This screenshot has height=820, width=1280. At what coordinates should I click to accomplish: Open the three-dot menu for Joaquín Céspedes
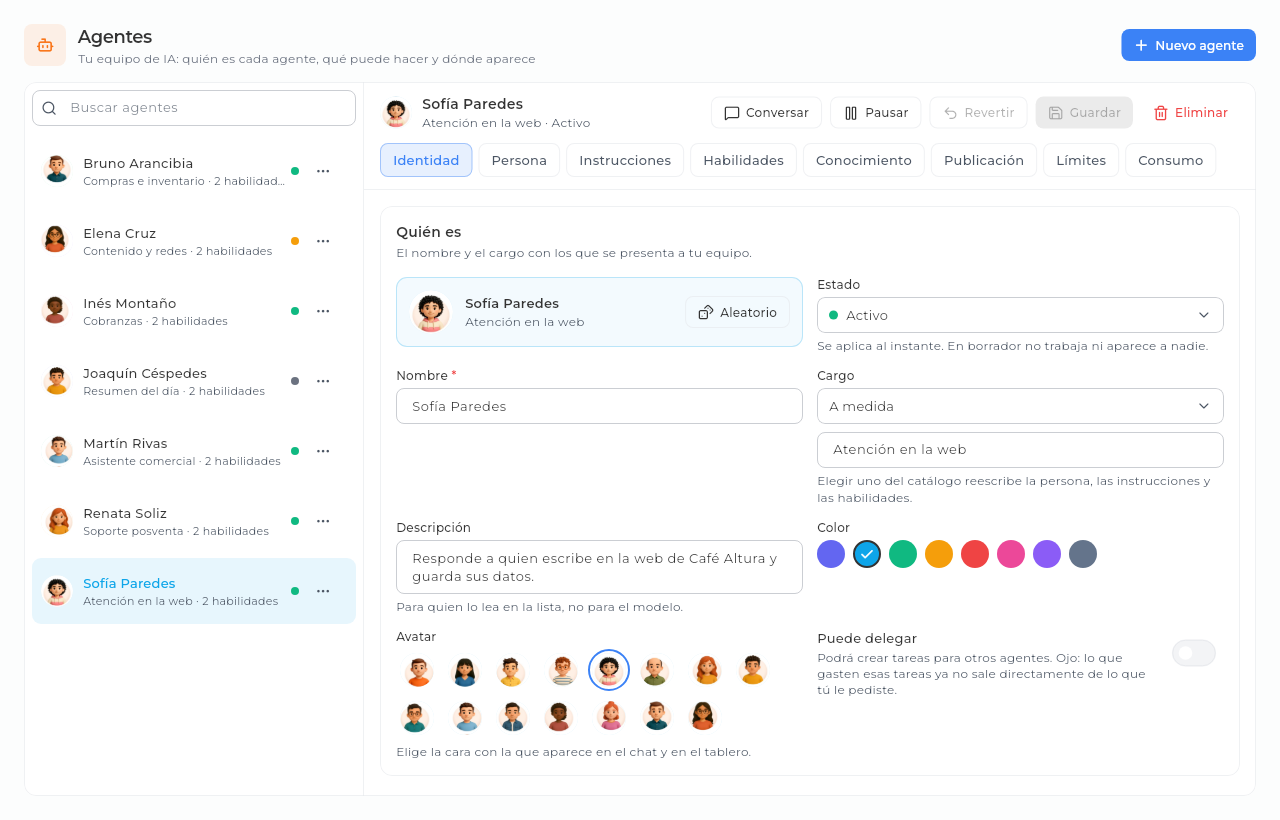(323, 381)
